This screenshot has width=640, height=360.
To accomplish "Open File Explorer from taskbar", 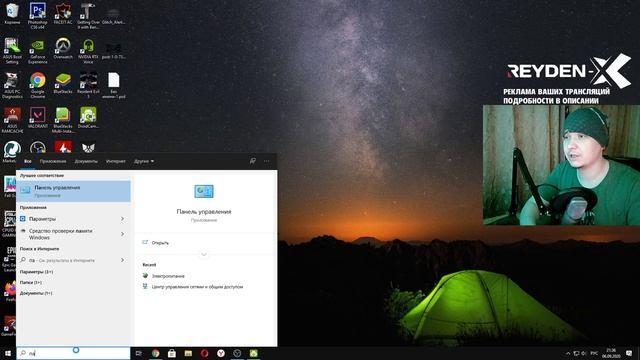I will click(188, 353).
